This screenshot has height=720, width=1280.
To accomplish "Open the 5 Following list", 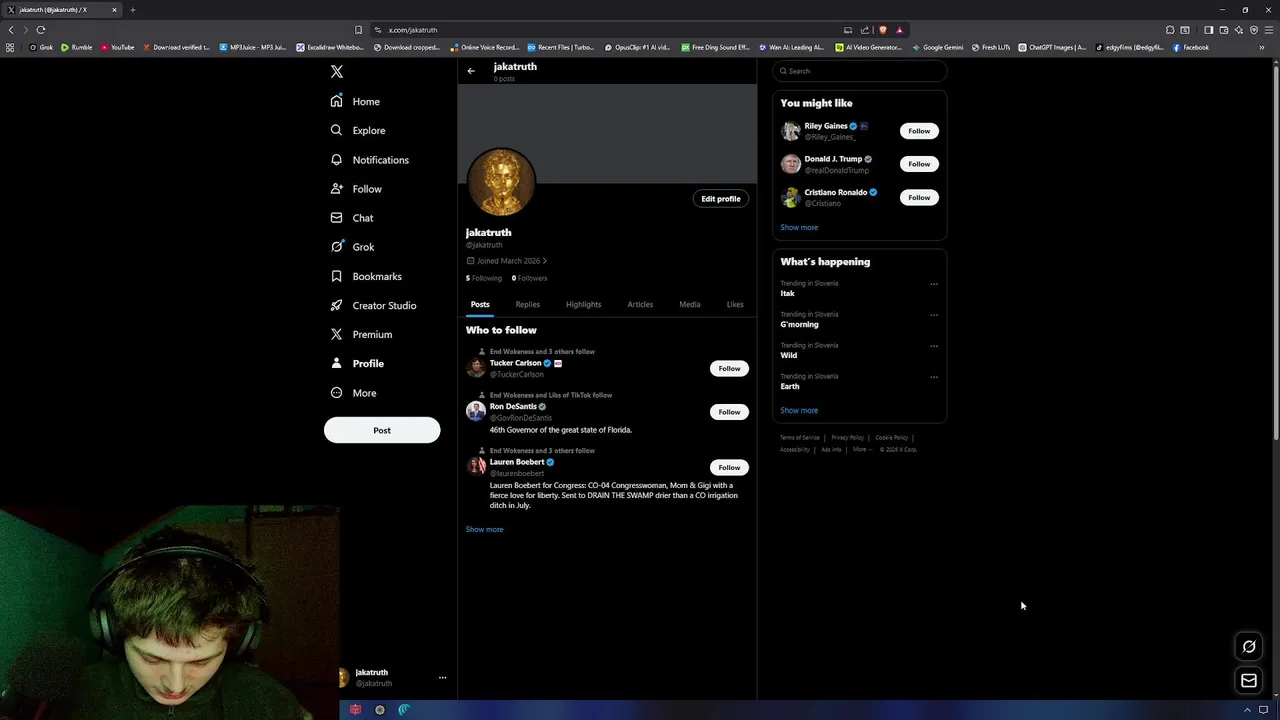I will pyautogui.click(x=484, y=278).
